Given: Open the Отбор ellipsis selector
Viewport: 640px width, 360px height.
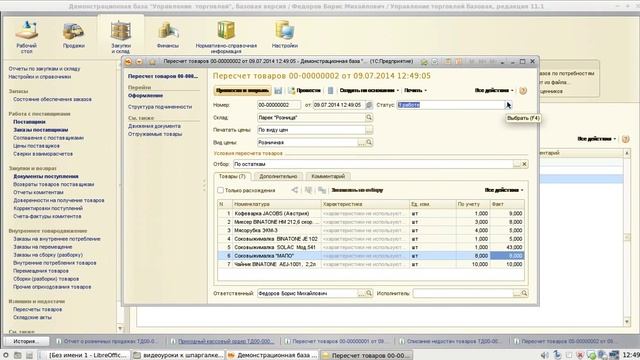Looking at the screenshot, I should (517, 164).
